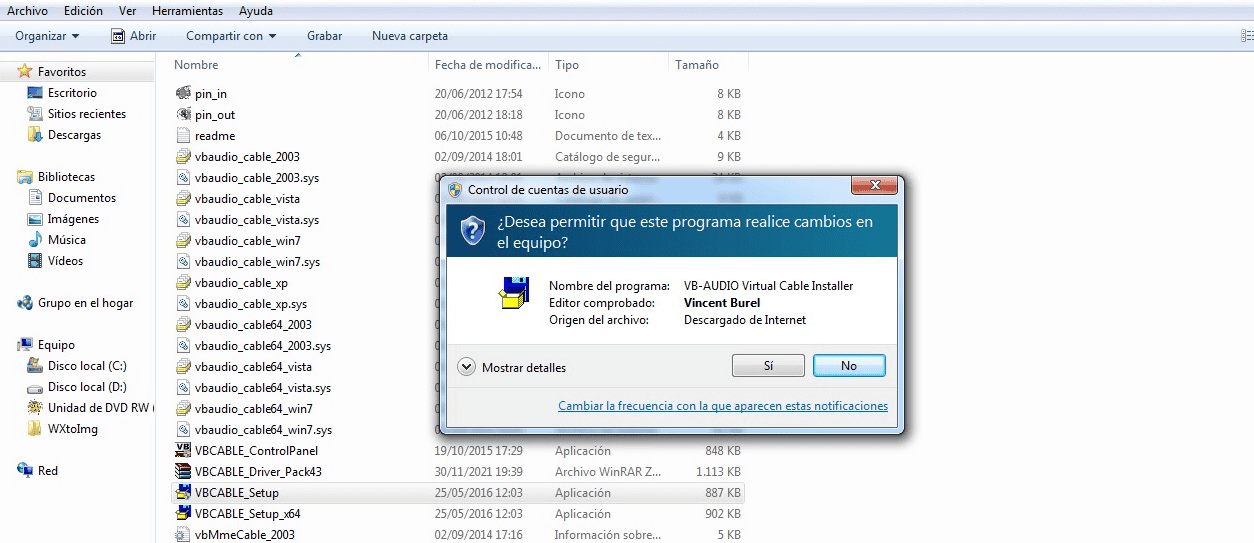
Task: Click Sí to allow the installer
Action: [768, 366]
